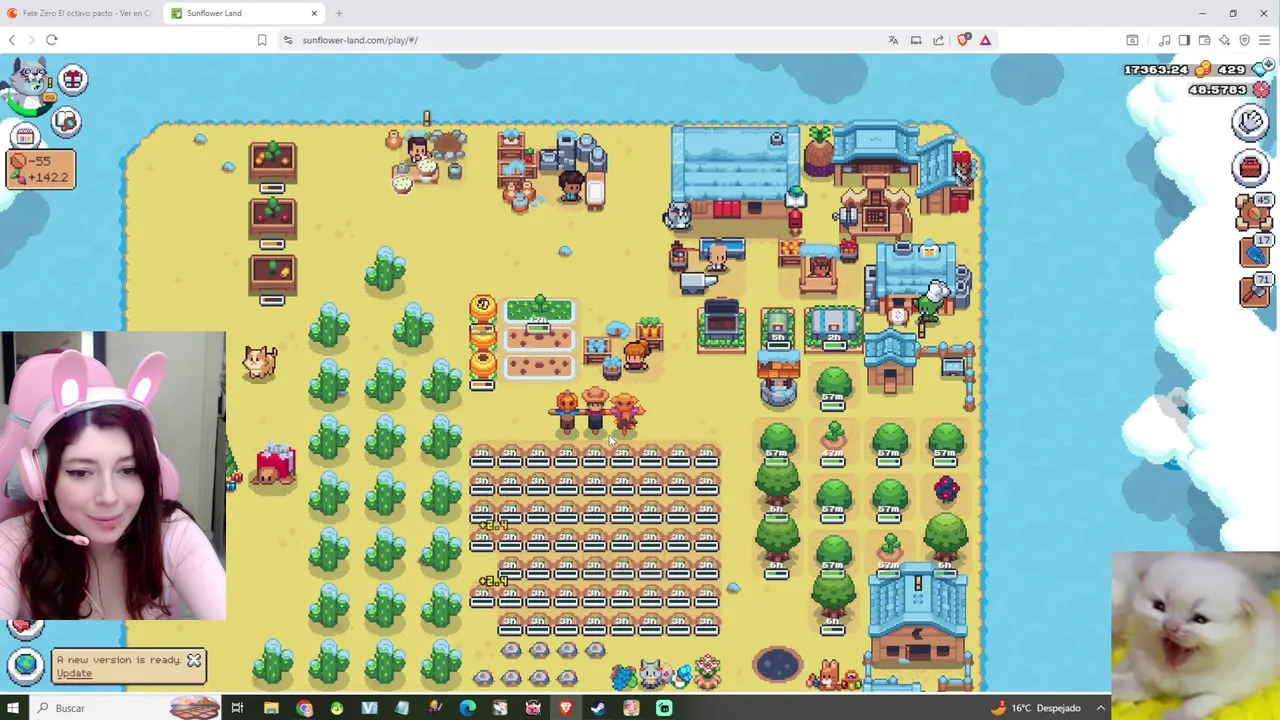Switch to the Fate Zero browser tab
The height and width of the screenshot is (720, 1280).
[x=80, y=13]
